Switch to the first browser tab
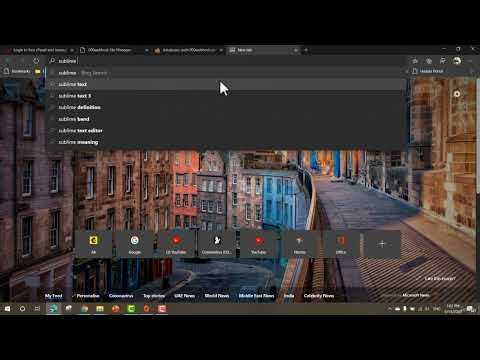The image size is (480, 360). point(38,50)
